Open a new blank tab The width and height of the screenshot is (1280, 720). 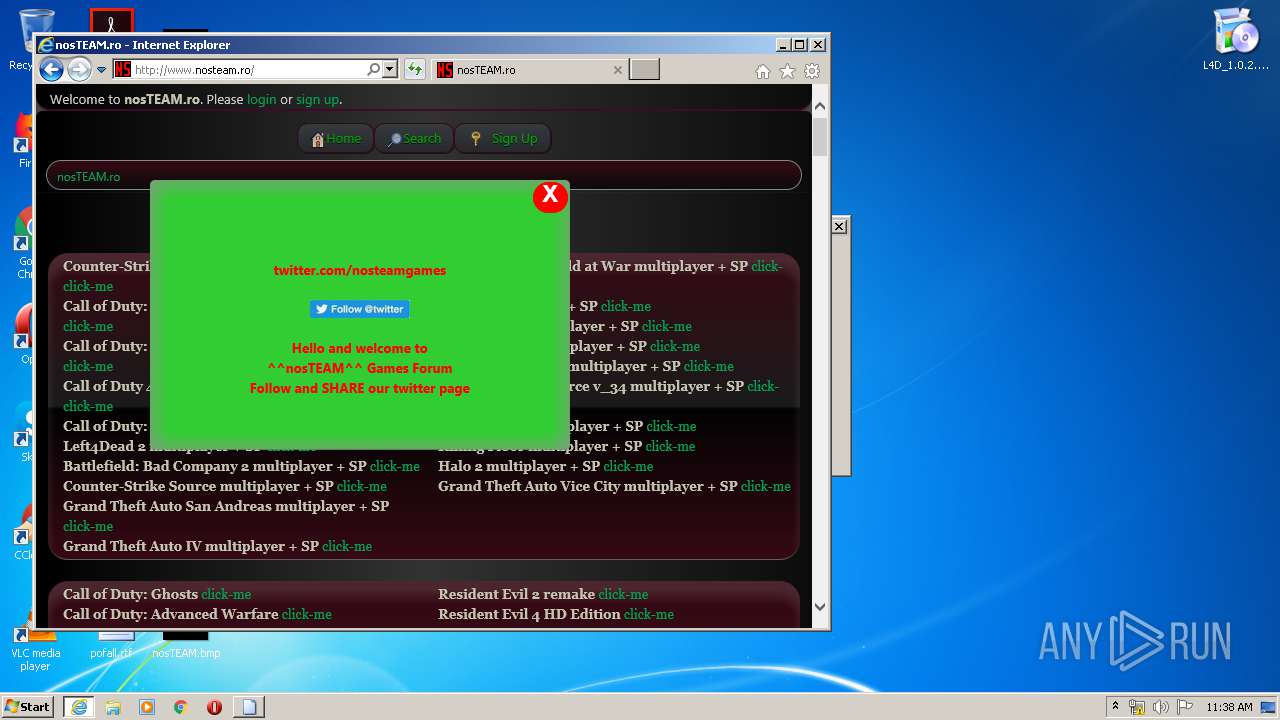(645, 70)
